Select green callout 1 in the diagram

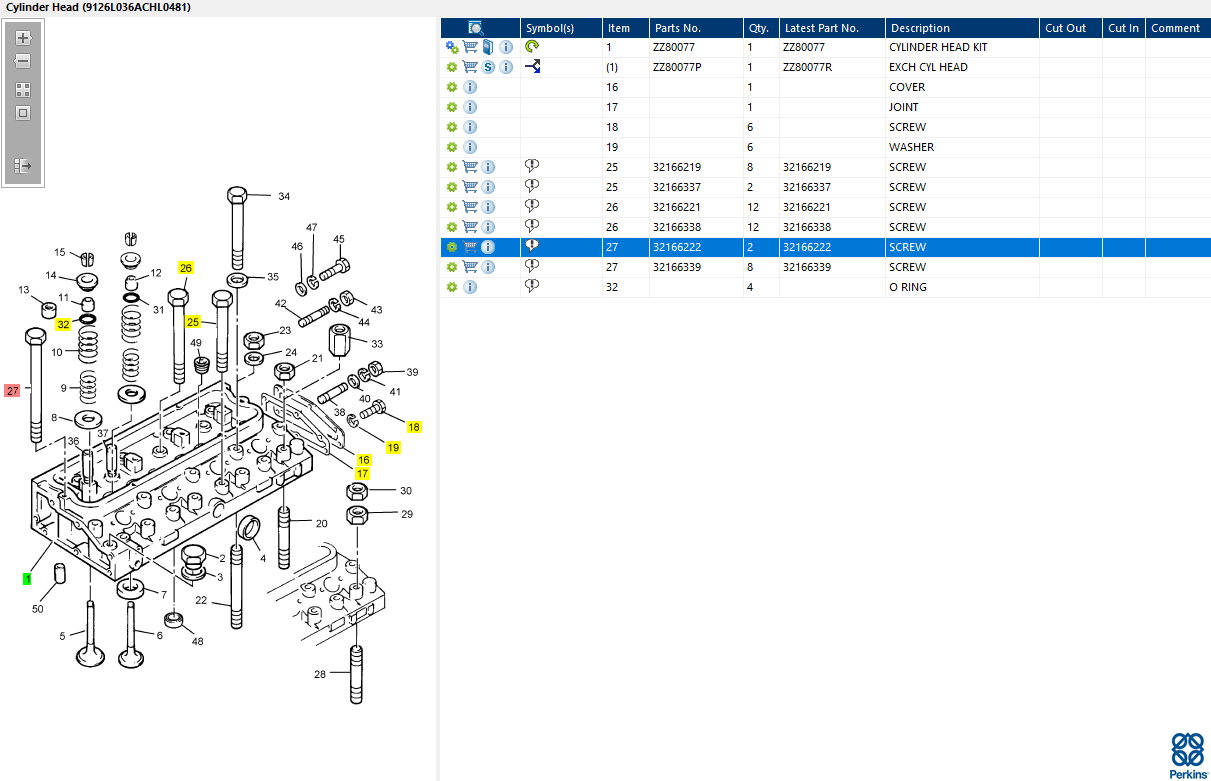tap(27, 579)
